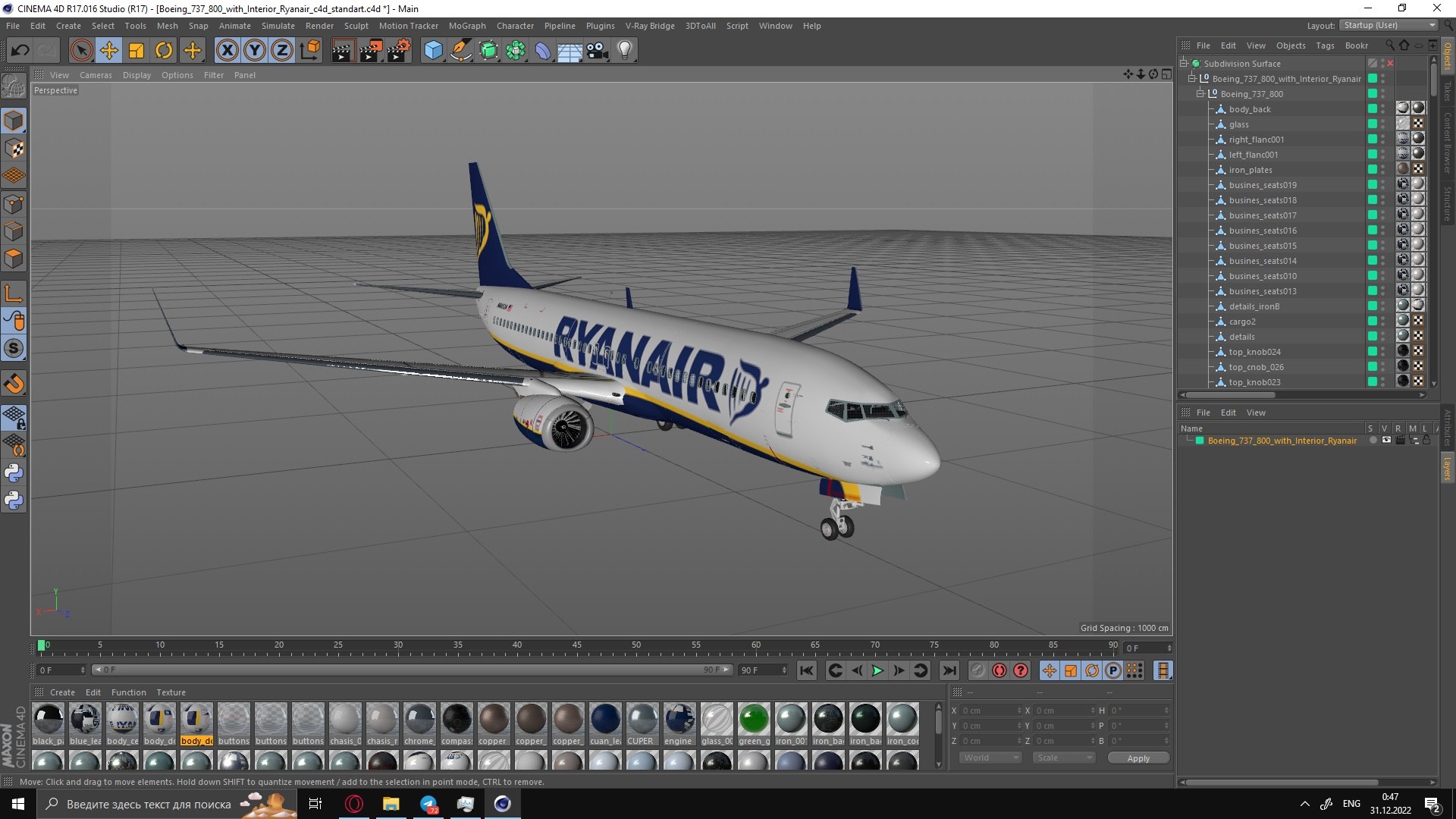Go to end of animation
This screenshot has height=819, width=1456.
click(x=949, y=670)
